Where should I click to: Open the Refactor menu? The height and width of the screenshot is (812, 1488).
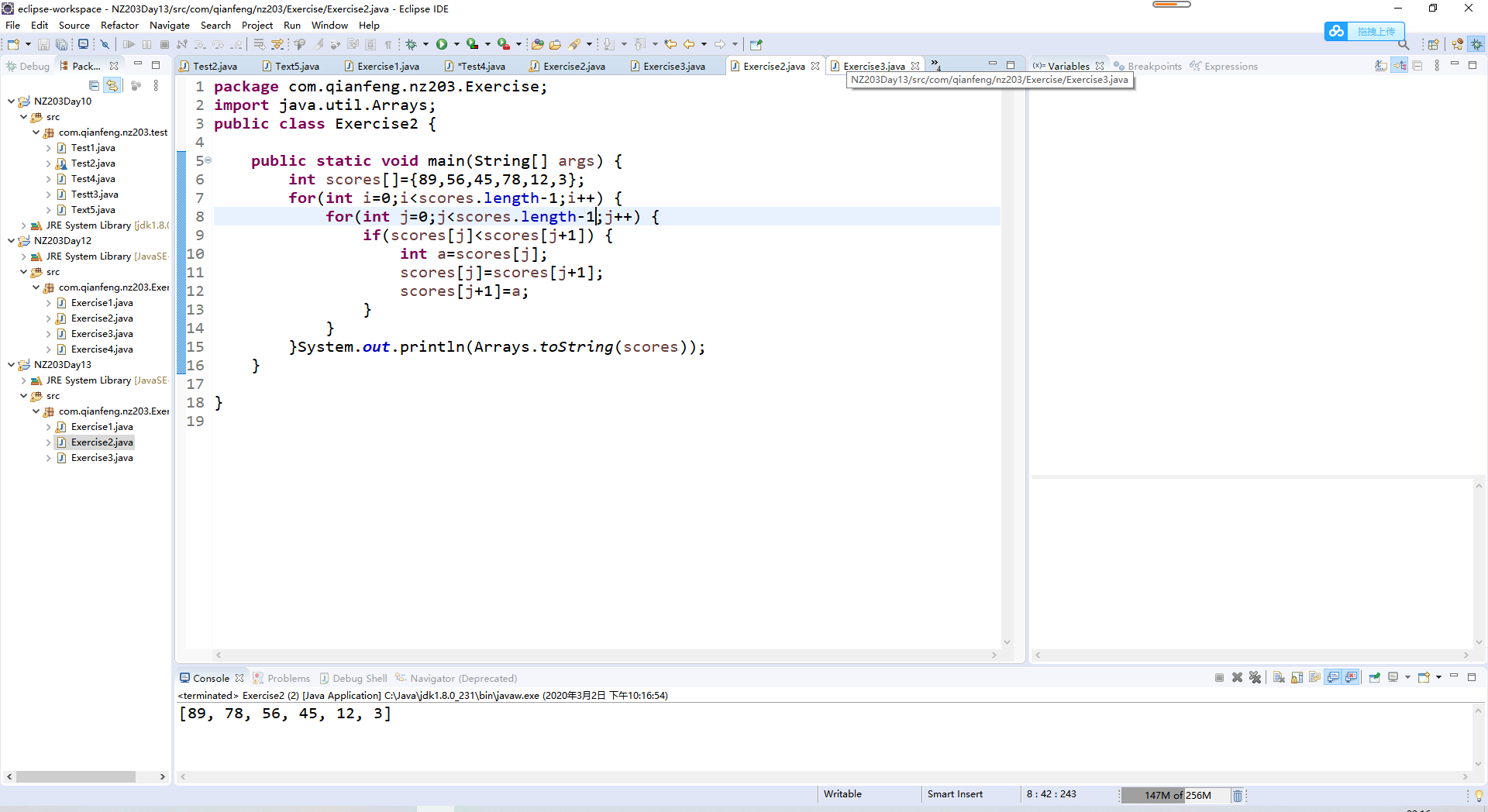(119, 25)
